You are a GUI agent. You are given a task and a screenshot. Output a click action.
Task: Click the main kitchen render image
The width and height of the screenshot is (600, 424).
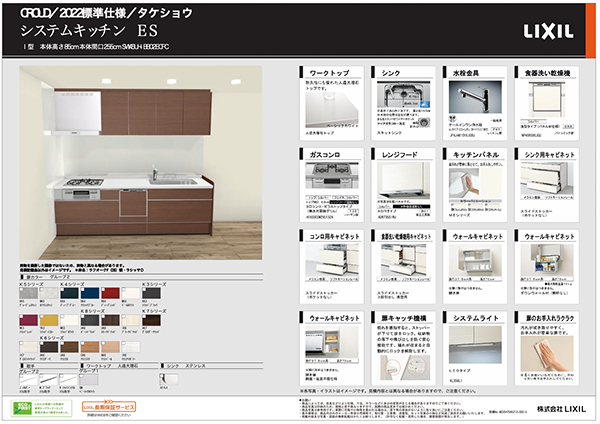[x=141, y=163]
